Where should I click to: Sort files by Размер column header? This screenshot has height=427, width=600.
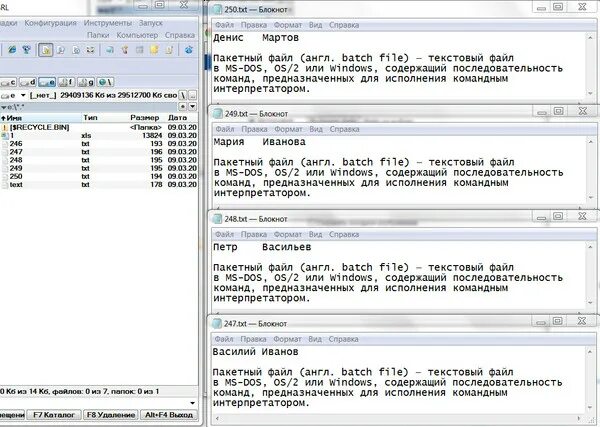coord(144,117)
